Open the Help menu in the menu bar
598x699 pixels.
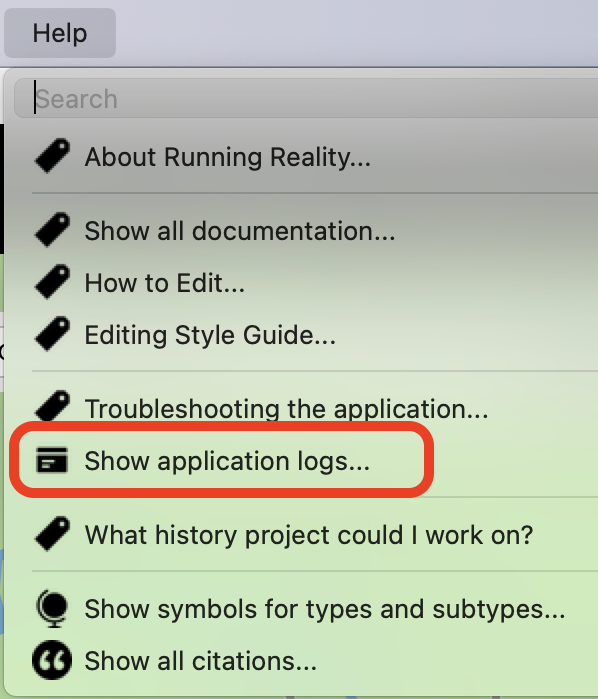[x=60, y=33]
